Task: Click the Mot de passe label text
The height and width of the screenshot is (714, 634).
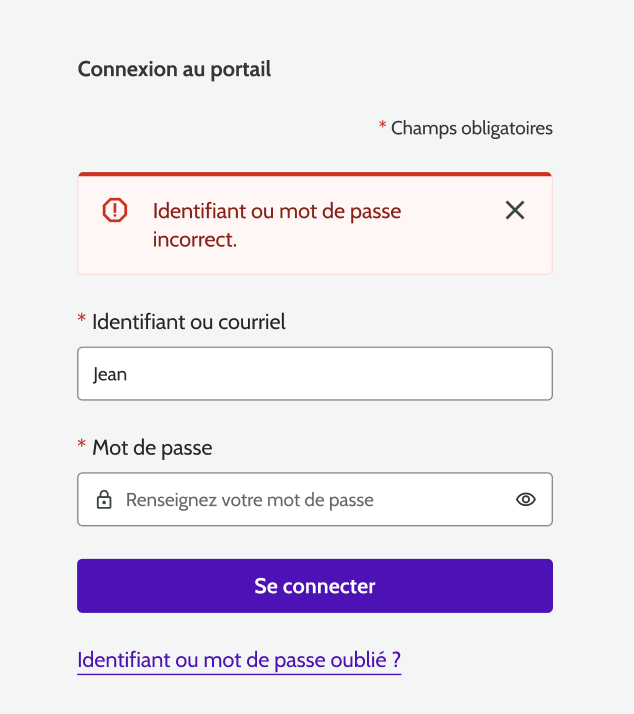Action: [152, 447]
